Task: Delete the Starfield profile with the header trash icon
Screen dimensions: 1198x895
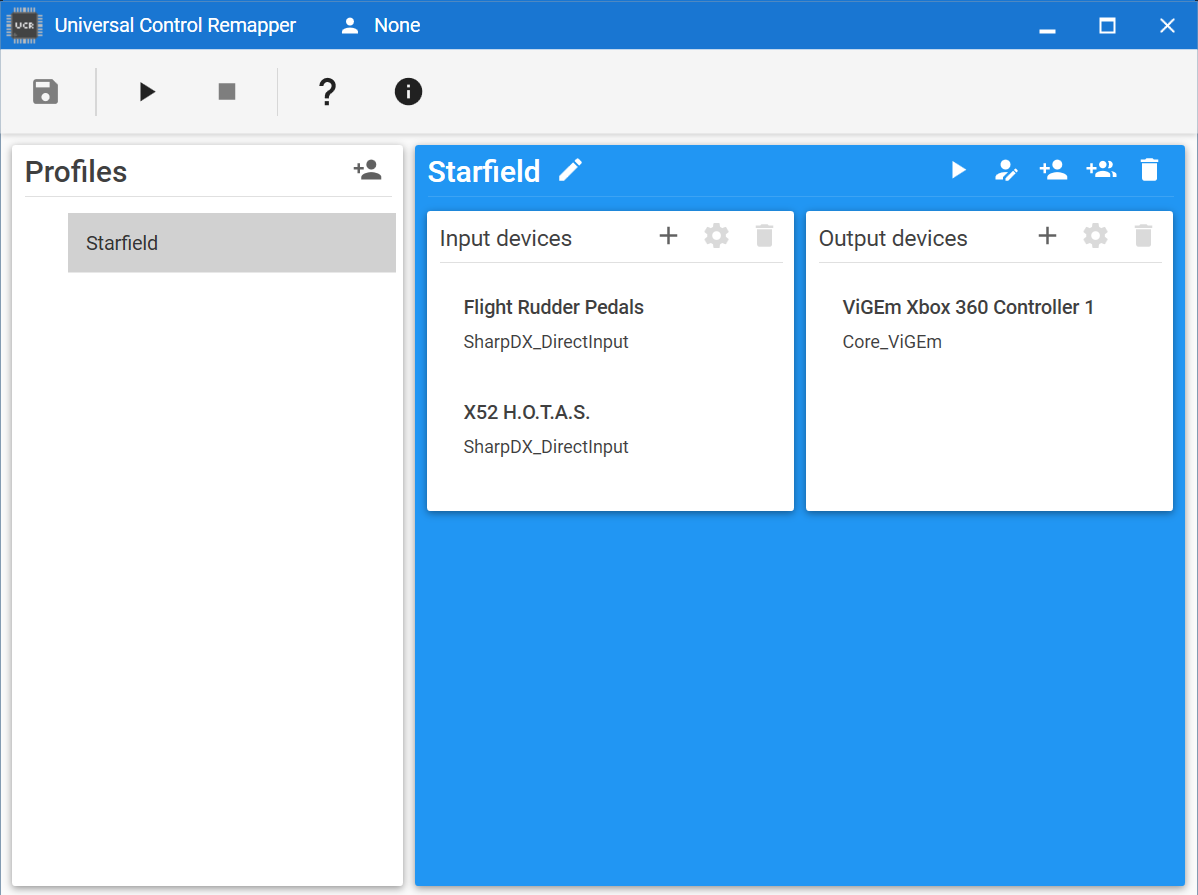Action: [1149, 170]
